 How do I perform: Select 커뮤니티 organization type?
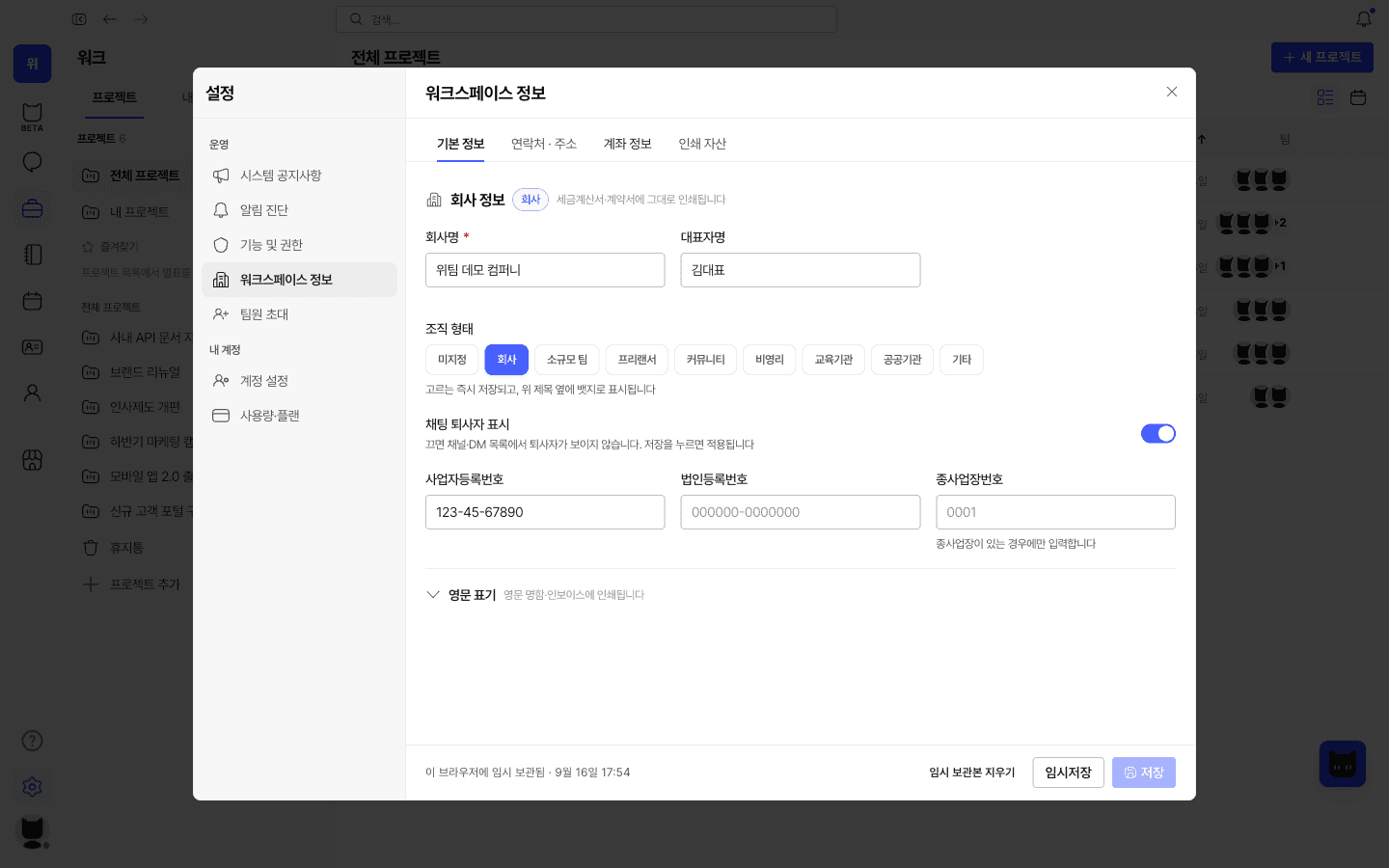click(706, 360)
